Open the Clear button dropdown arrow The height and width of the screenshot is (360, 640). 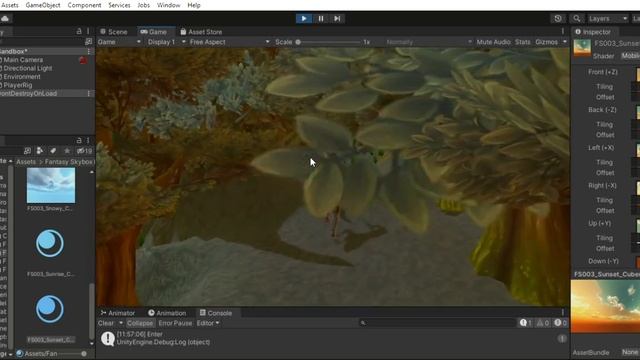tap(121, 323)
